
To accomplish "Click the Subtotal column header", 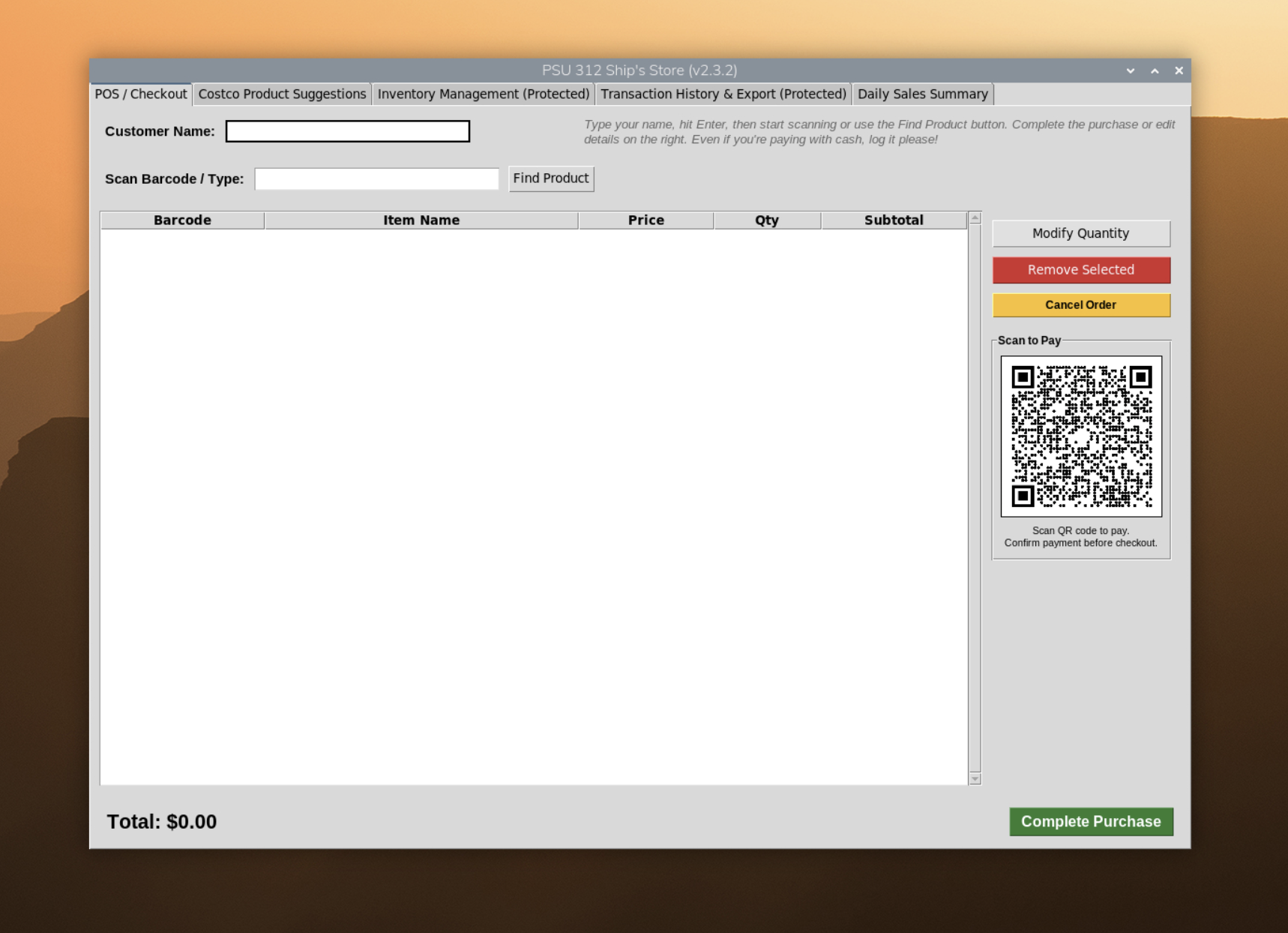I will click(894, 220).
